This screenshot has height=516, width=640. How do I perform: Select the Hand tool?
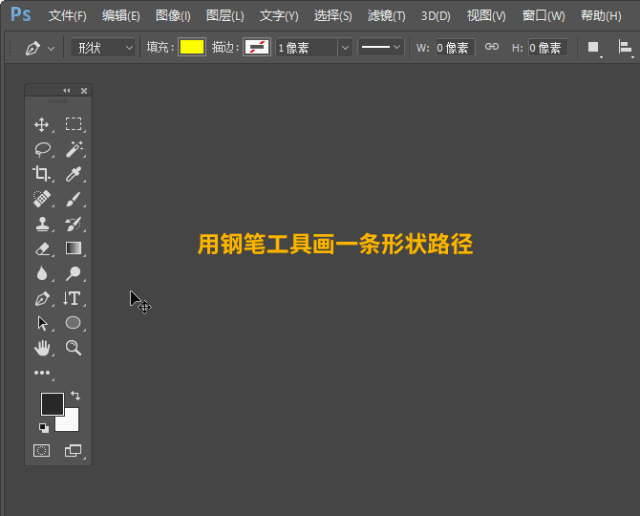tap(42, 348)
